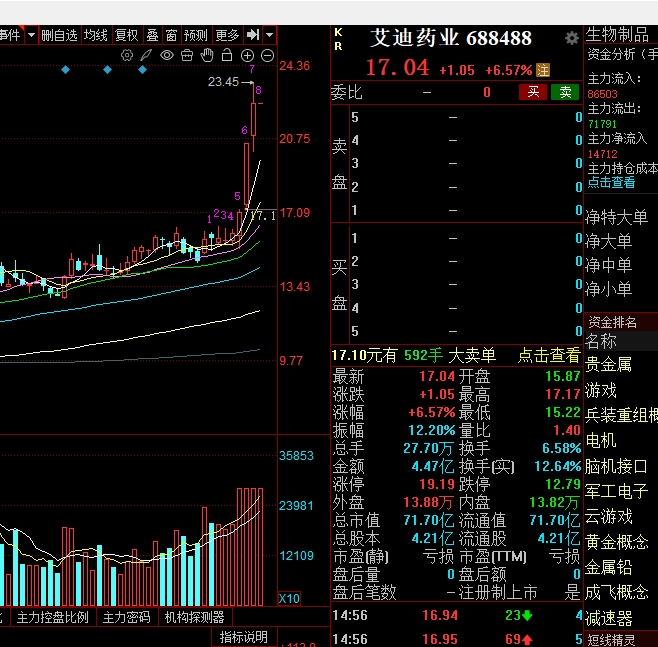The width and height of the screenshot is (658, 647).
Task: Click the K R indicator icon
Action: click(338, 39)
